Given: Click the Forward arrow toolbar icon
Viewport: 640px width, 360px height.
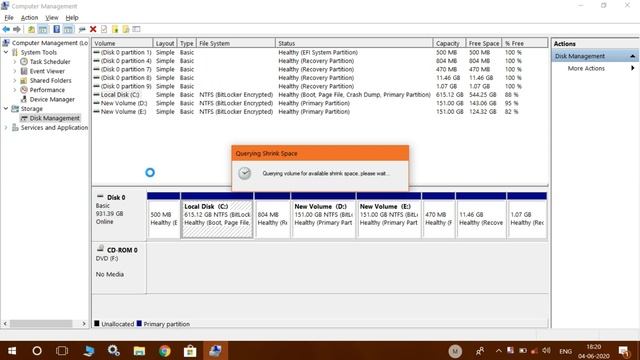Looking at the screenshot, I should pyautogui.click(x=17, y=29).
